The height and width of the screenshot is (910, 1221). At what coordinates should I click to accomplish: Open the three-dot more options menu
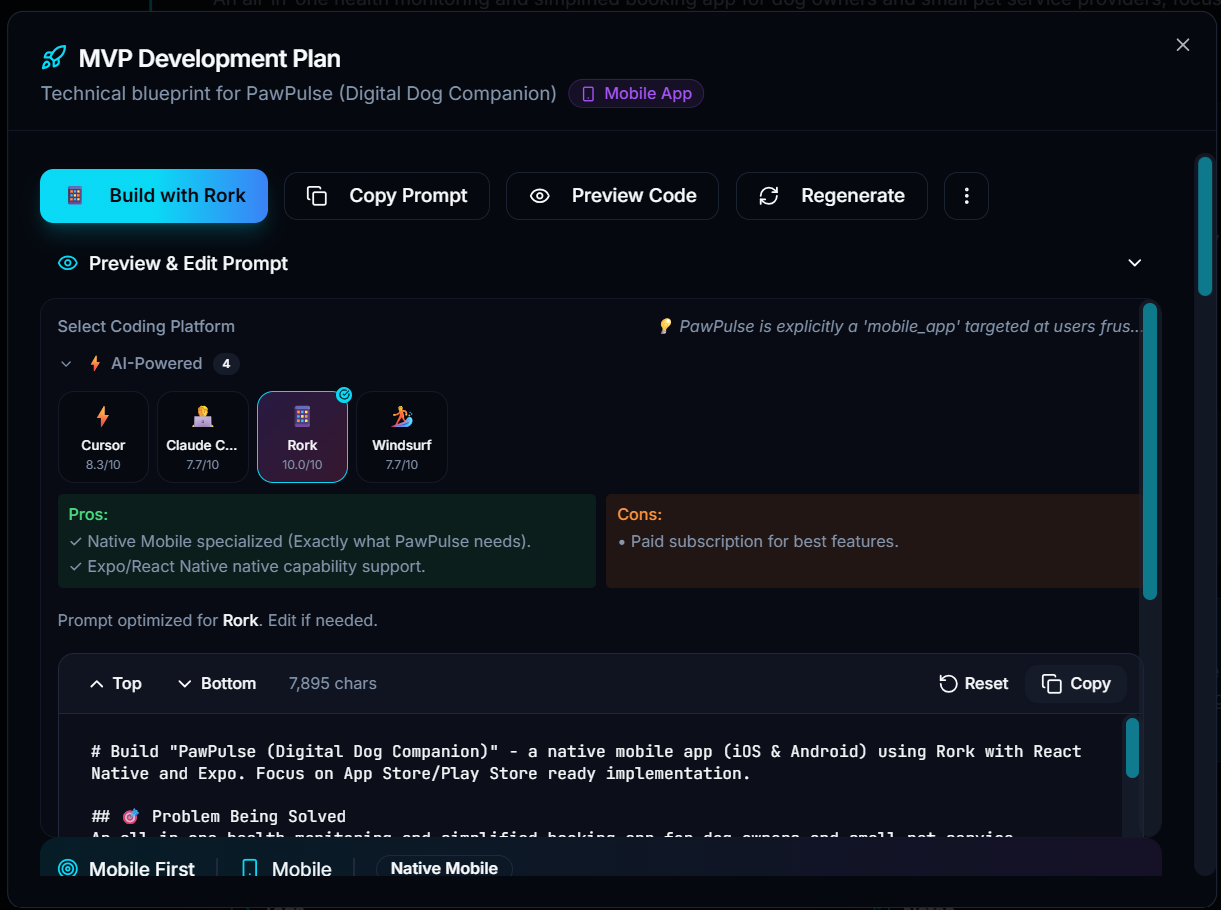pyautogui.click(x=966, y=196)
